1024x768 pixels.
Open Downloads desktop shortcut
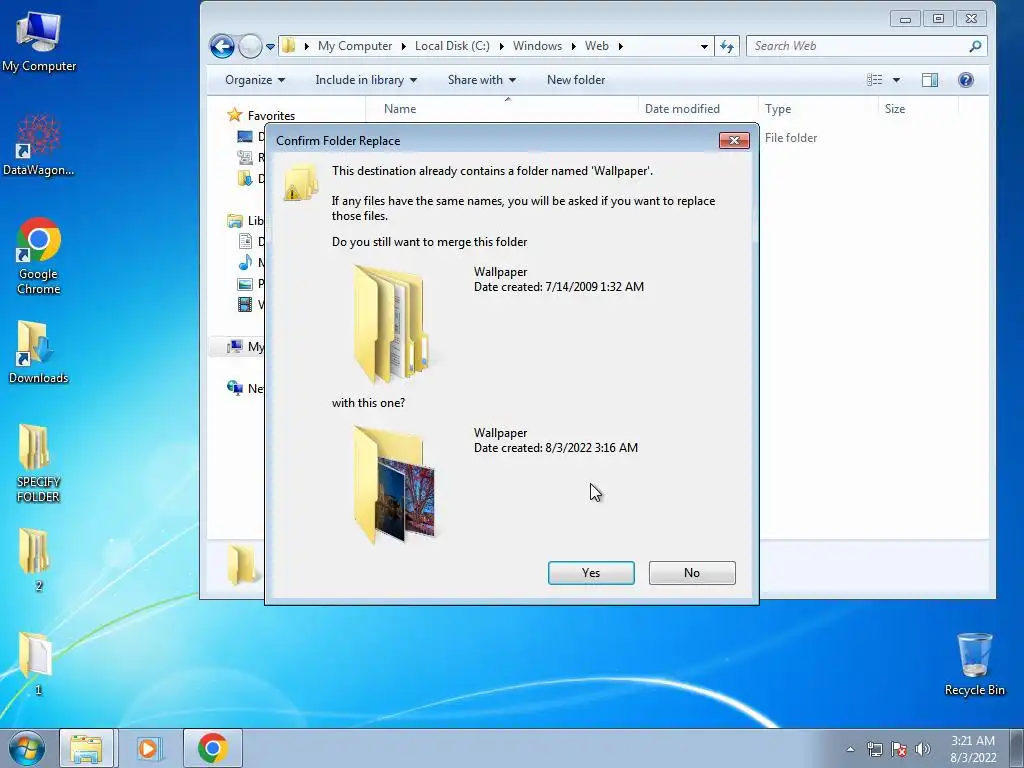click(x=39, y=353)
